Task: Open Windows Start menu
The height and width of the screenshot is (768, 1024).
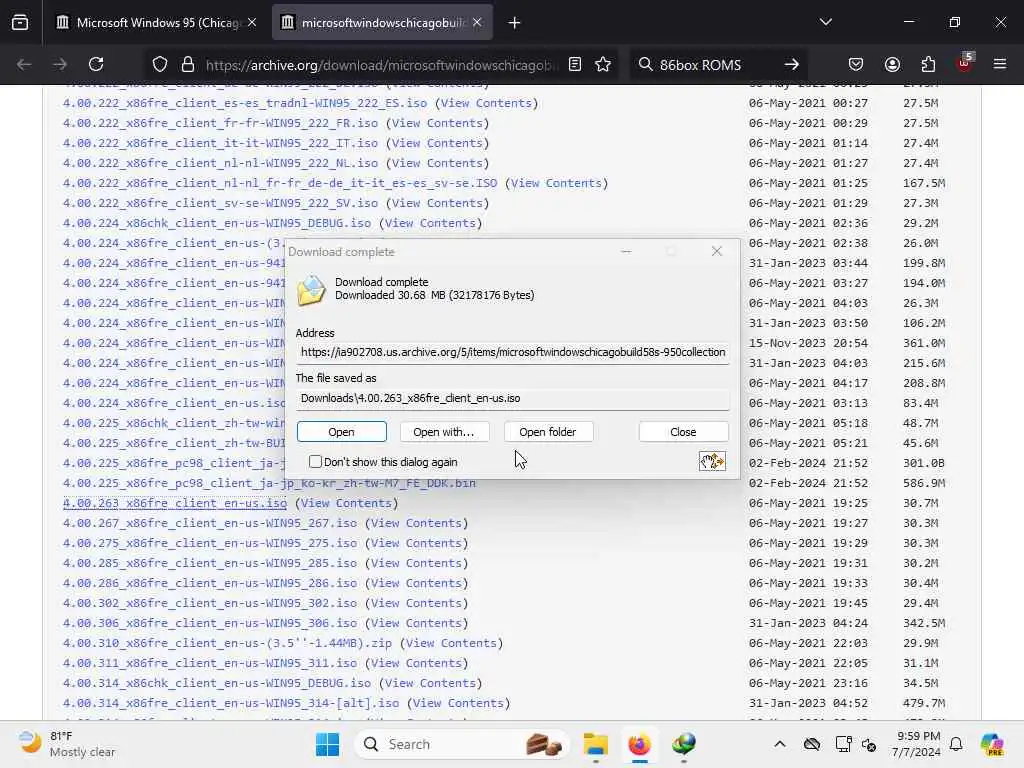Action: (x=327, y=744)
